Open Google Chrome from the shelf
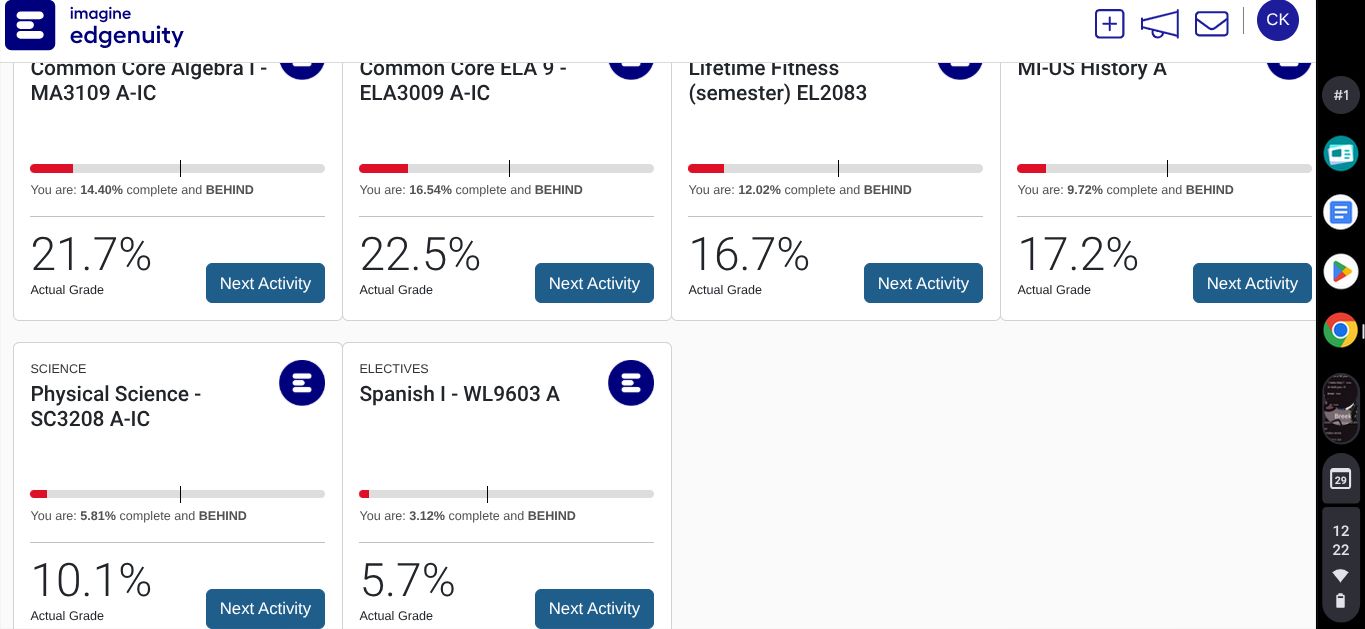The width and height of the screenshot is (1365, 629). 1340,329
